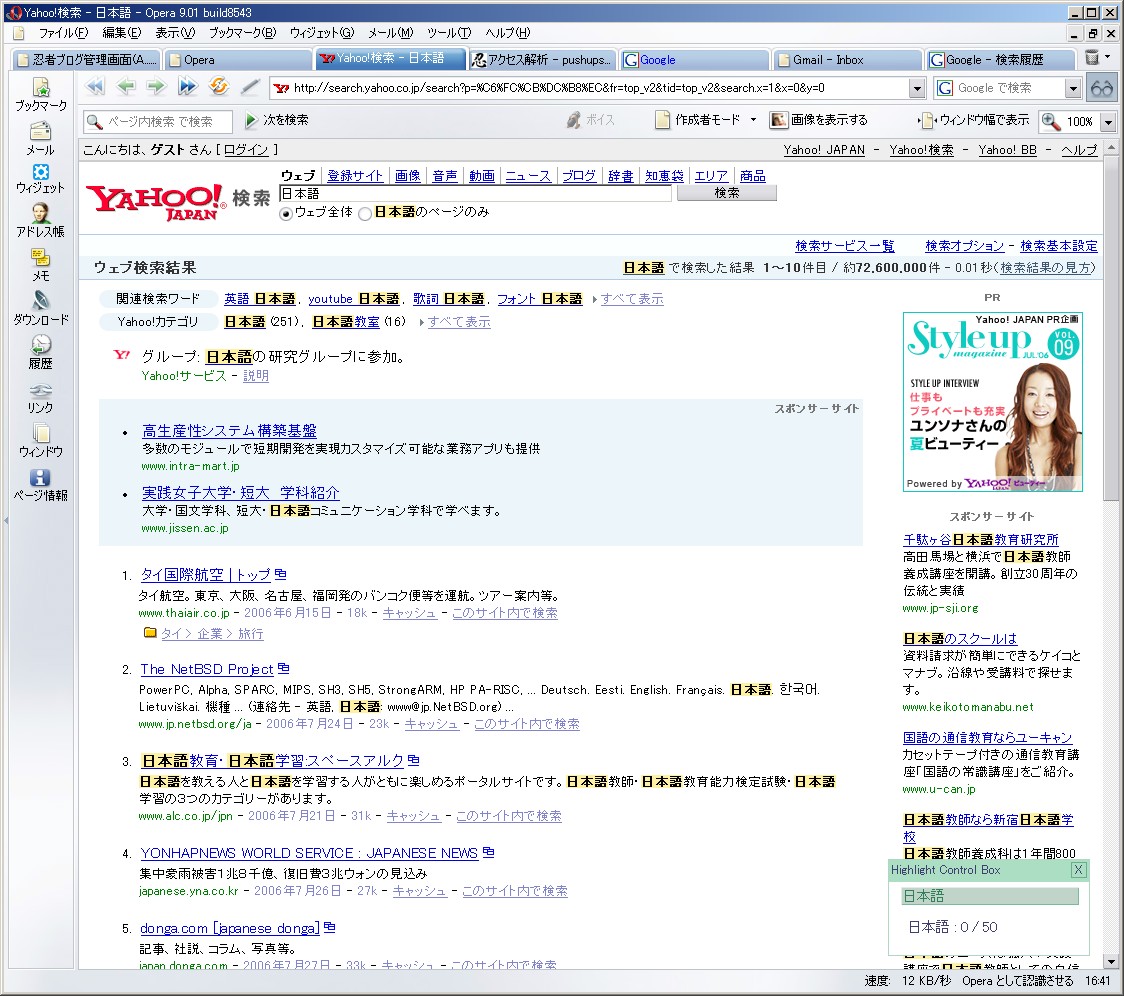Toggle 作成者モード author mode
The height and width of the screenshot is (996, 1124).
click(697, 120)
